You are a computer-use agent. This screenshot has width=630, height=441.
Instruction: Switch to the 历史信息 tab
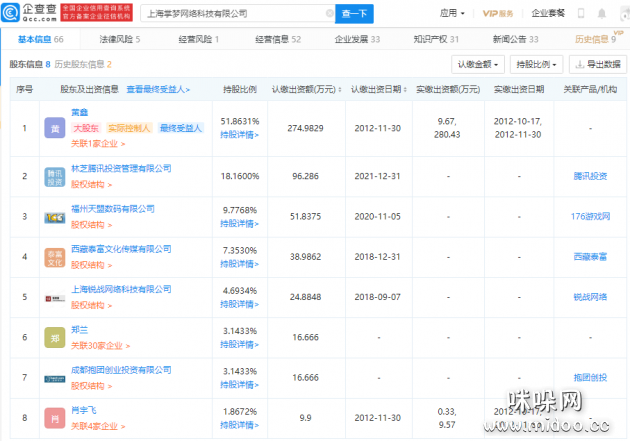595,39
